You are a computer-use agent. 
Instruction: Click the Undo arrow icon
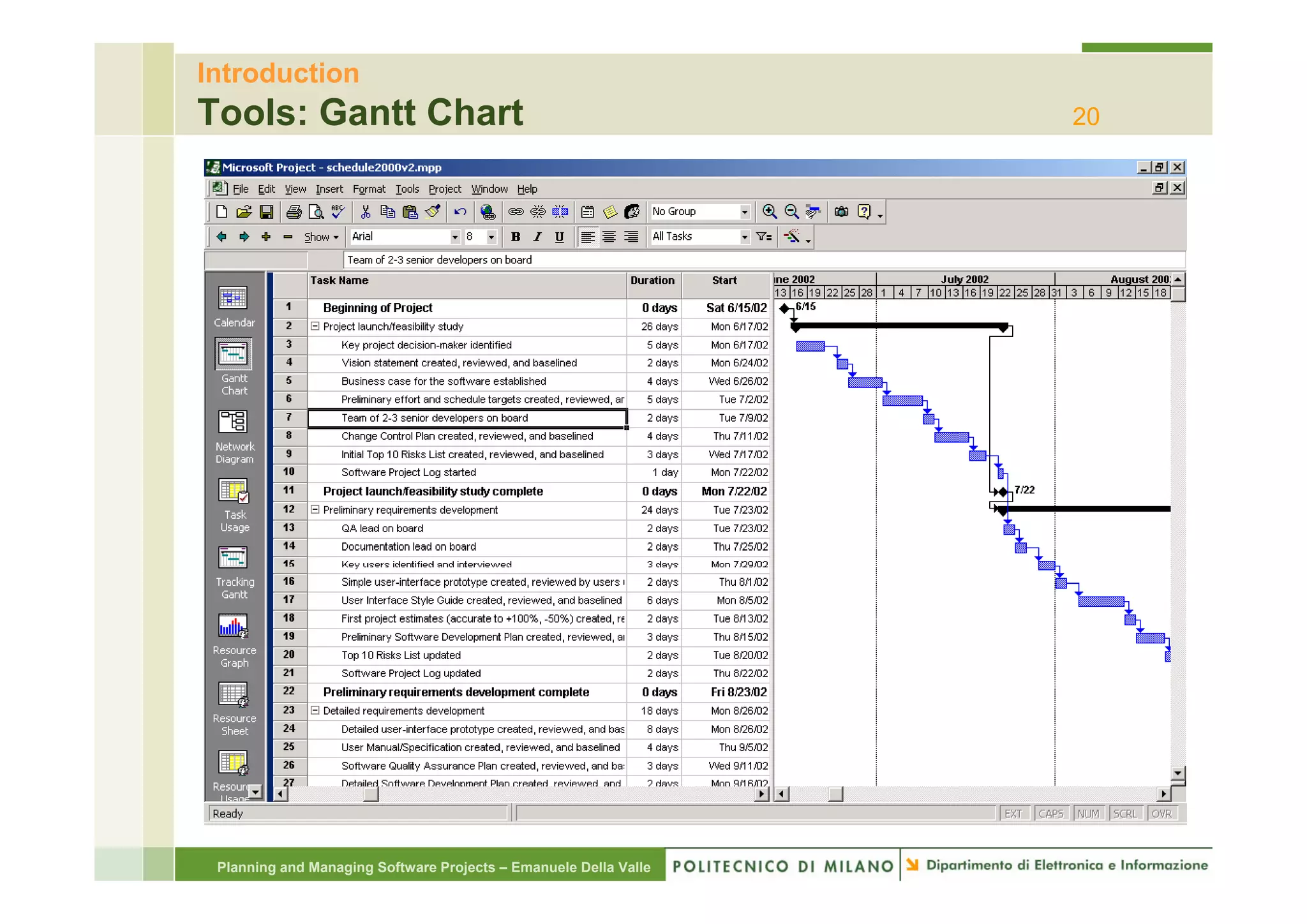point(460,212)
